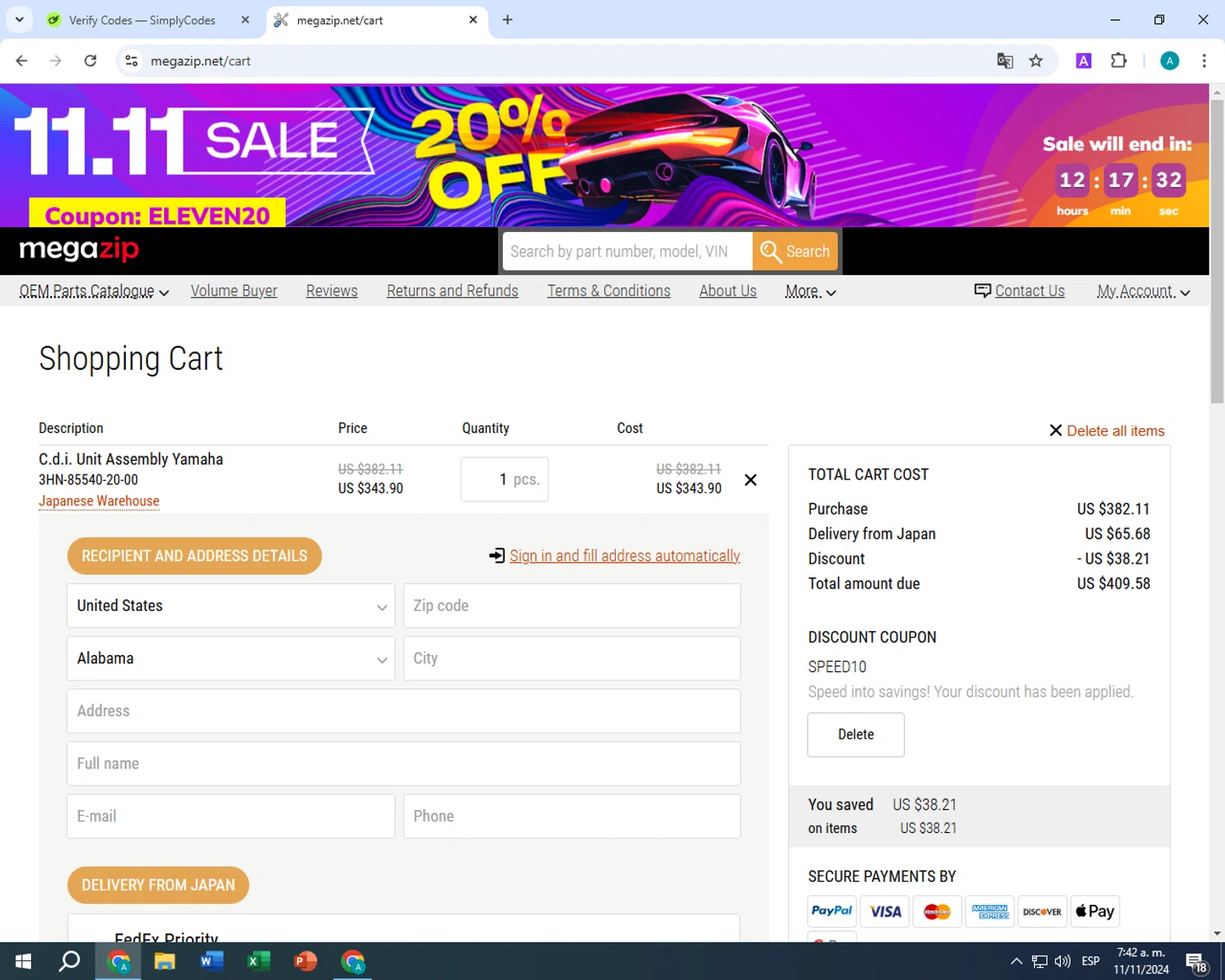This screenshot has height=980, width=1225.
Task: Open File Explorer from taskbar
Action: [164, 961]
